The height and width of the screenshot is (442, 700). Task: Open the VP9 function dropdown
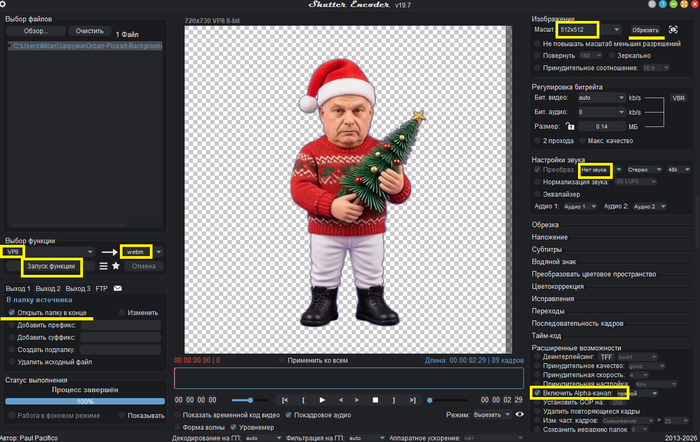(90, 252)
